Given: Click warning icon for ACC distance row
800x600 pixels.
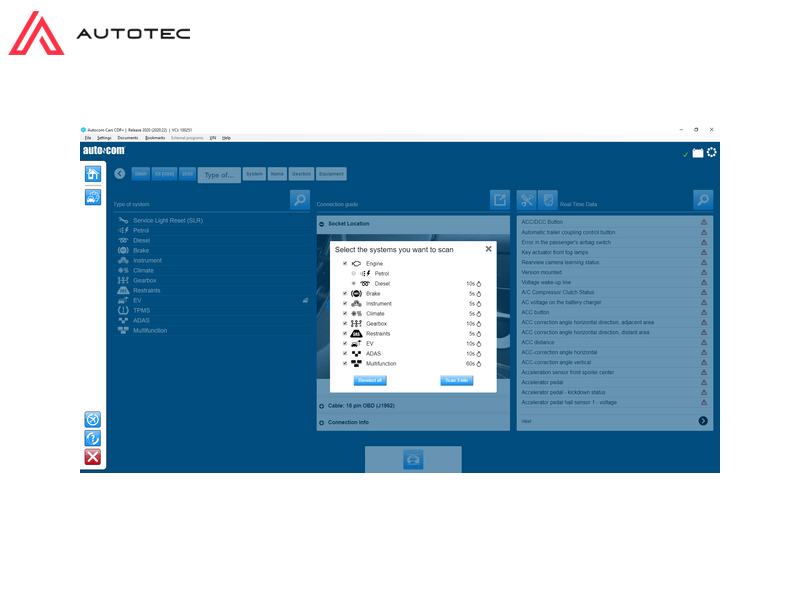Looking at the screenshot, I should 704,342.
